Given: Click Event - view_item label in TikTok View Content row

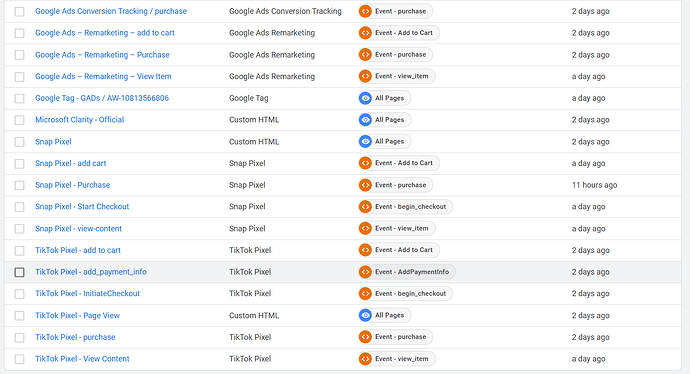Looking at the screenshot, I should (402, 359).
